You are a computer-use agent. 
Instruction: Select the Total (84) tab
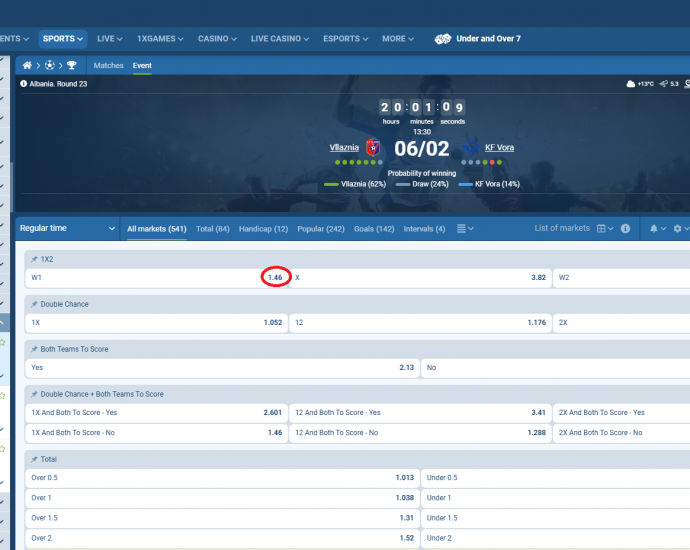[213, 229]
